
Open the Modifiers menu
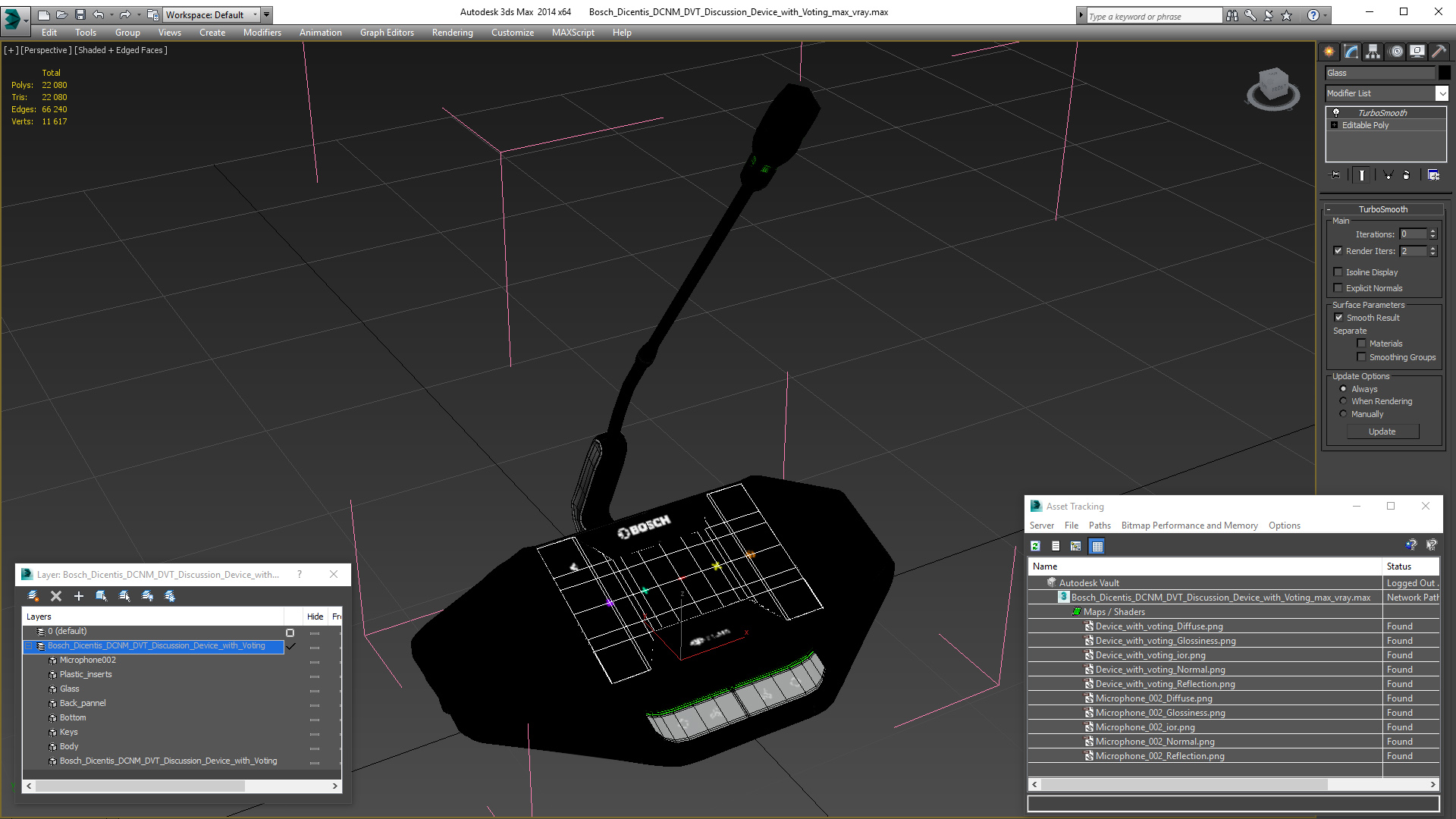click(x=262, y=33)
